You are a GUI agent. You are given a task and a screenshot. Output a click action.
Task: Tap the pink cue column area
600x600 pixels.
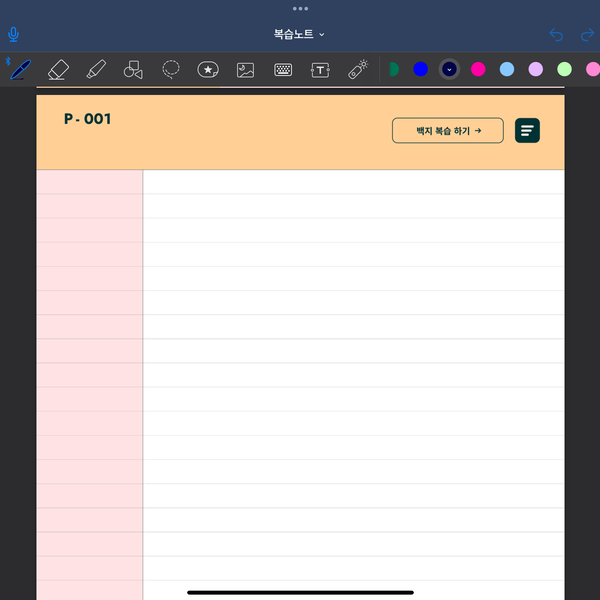[90, 385]
